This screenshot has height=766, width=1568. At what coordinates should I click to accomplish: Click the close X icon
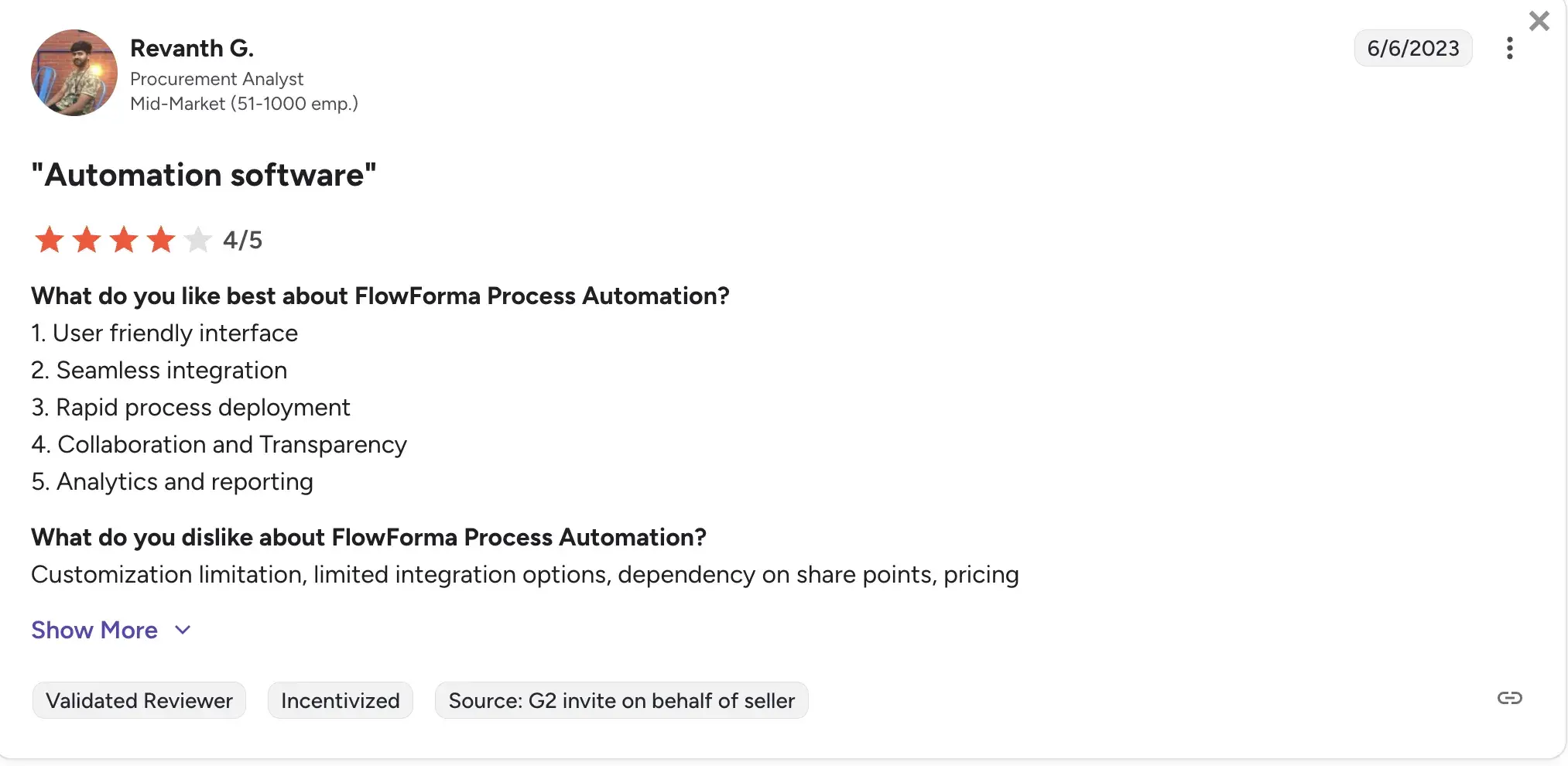coord(1539,21)
